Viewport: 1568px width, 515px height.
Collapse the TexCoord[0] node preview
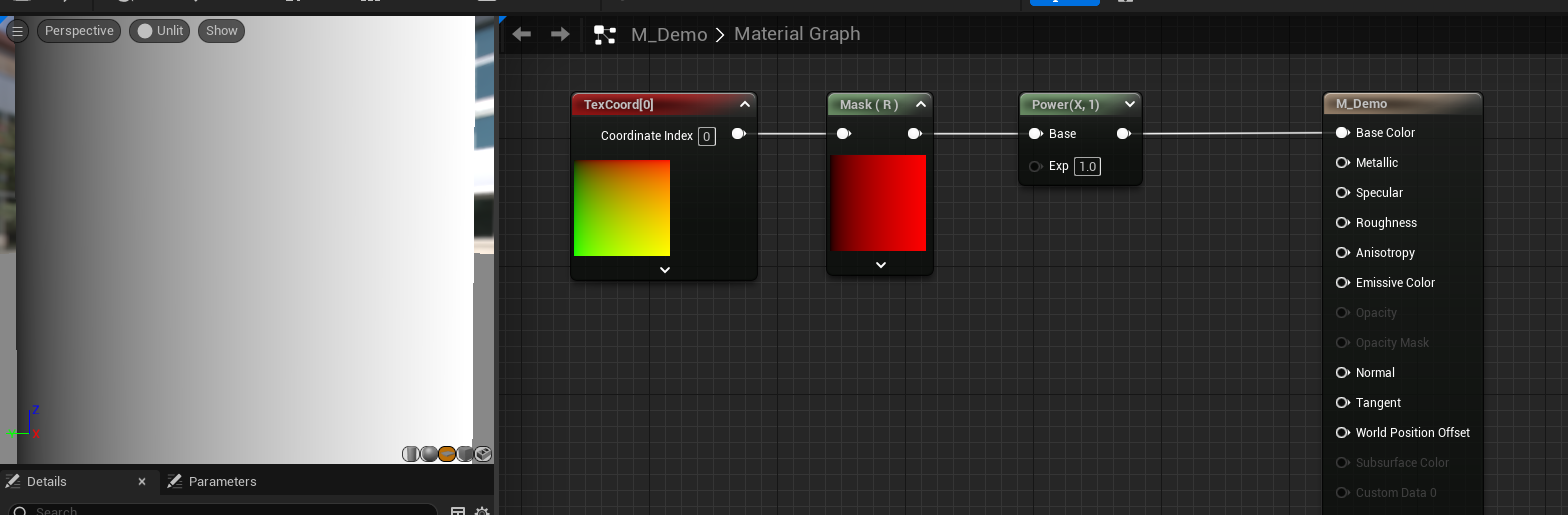(745, 104)
